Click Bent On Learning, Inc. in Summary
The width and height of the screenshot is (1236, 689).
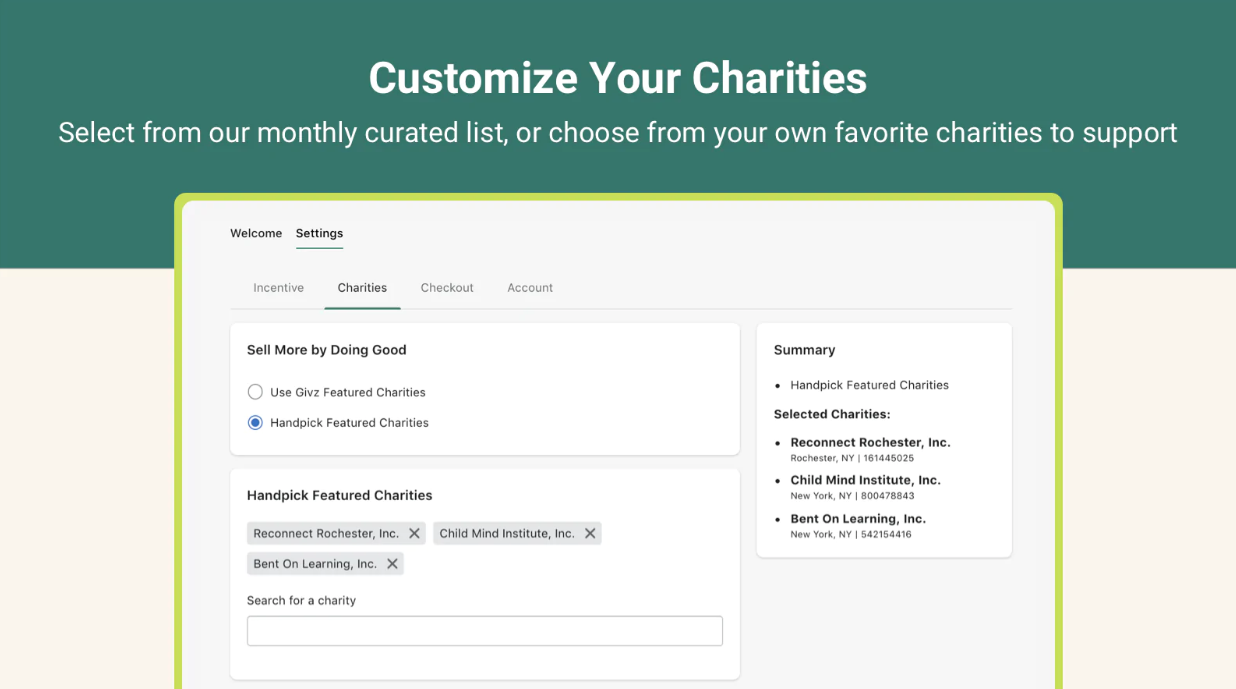pyautogui.click(x=858, y=519)
